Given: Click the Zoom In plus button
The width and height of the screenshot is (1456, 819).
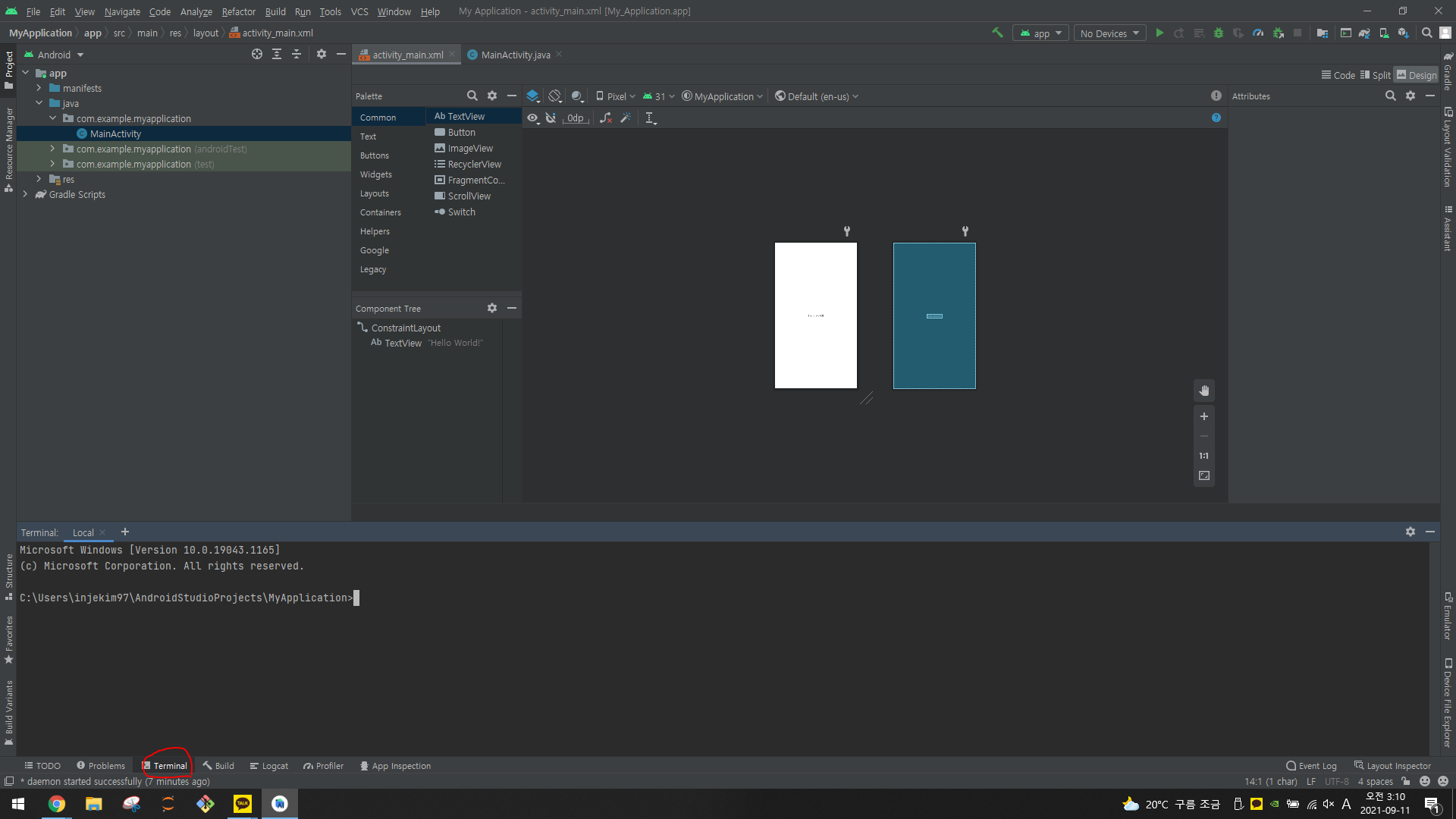Looking at the screenshot, I should click(x=1204, y=416).
